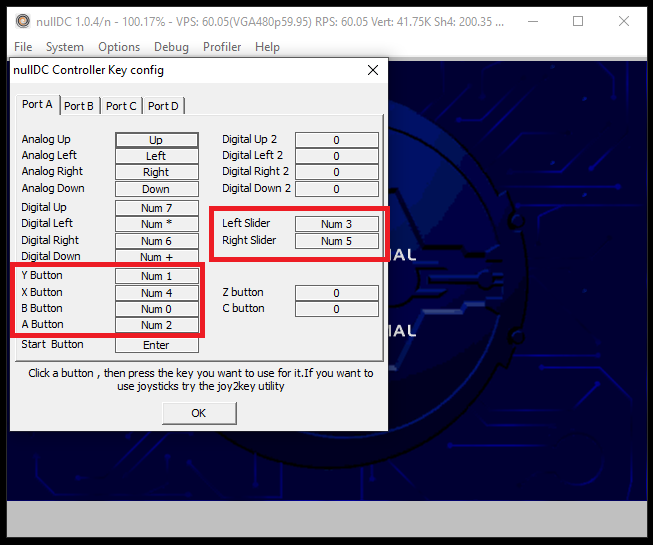Image resolution: width=653 pixels, height=545 pixels.
Task: Select the Port D tab
Action: 163,106
